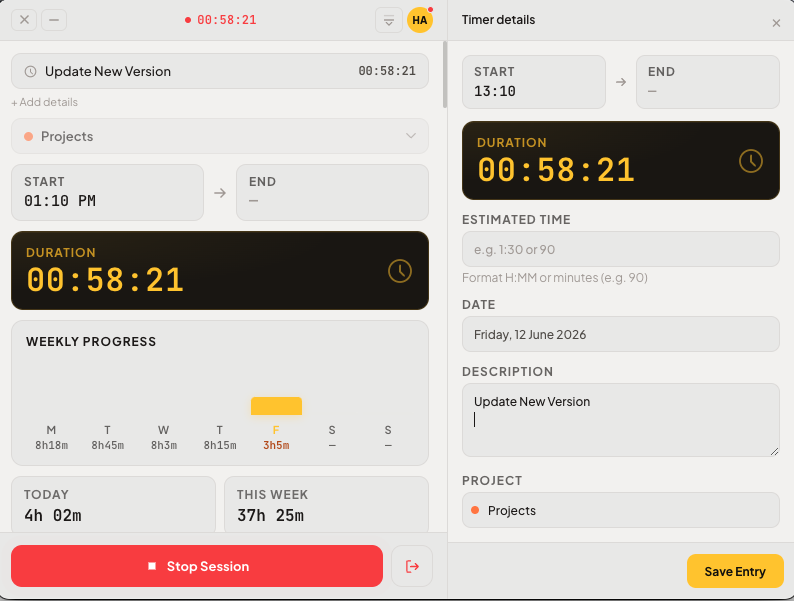Open the collapse-to-tray icon beside the avatar
Viewport: 794px width, 601px height.
(388, 20)
